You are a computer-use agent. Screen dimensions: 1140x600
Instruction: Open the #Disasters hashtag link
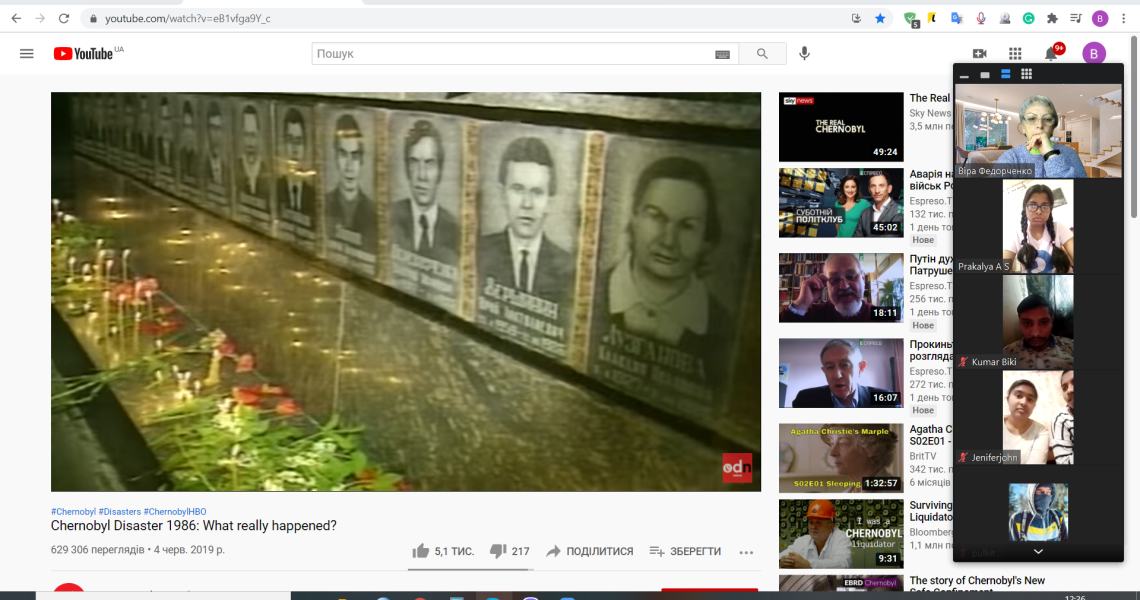click(x=120, y=512)
